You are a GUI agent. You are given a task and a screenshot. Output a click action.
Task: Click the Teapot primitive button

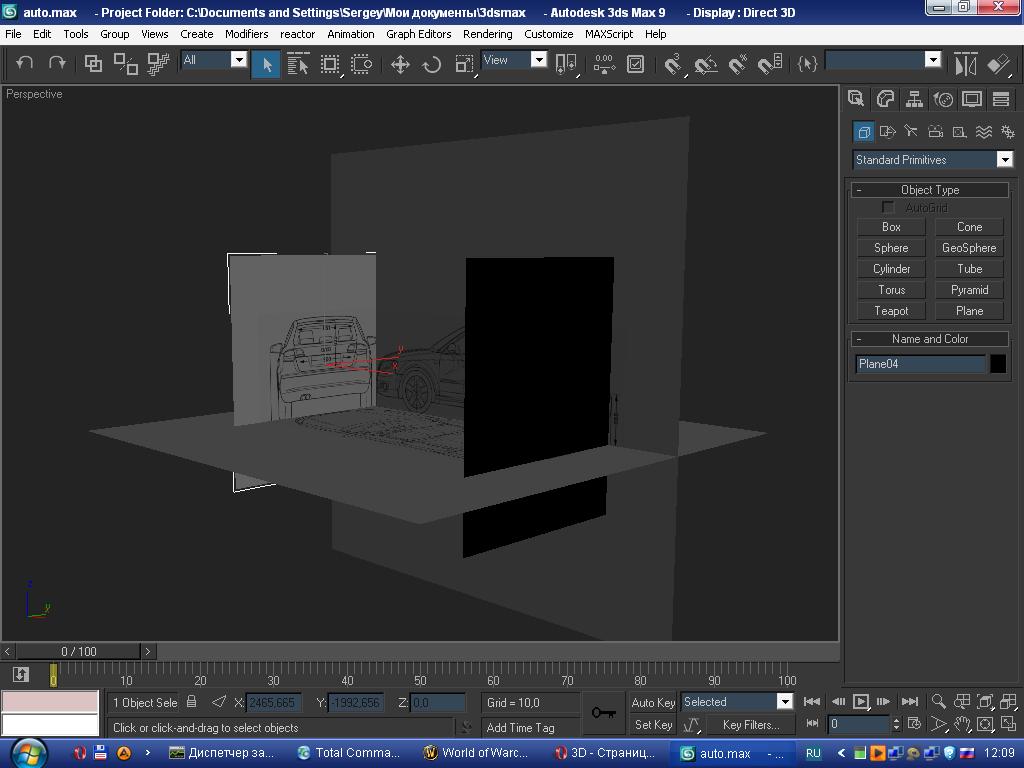pyautogui.click(x=891, y=311)
